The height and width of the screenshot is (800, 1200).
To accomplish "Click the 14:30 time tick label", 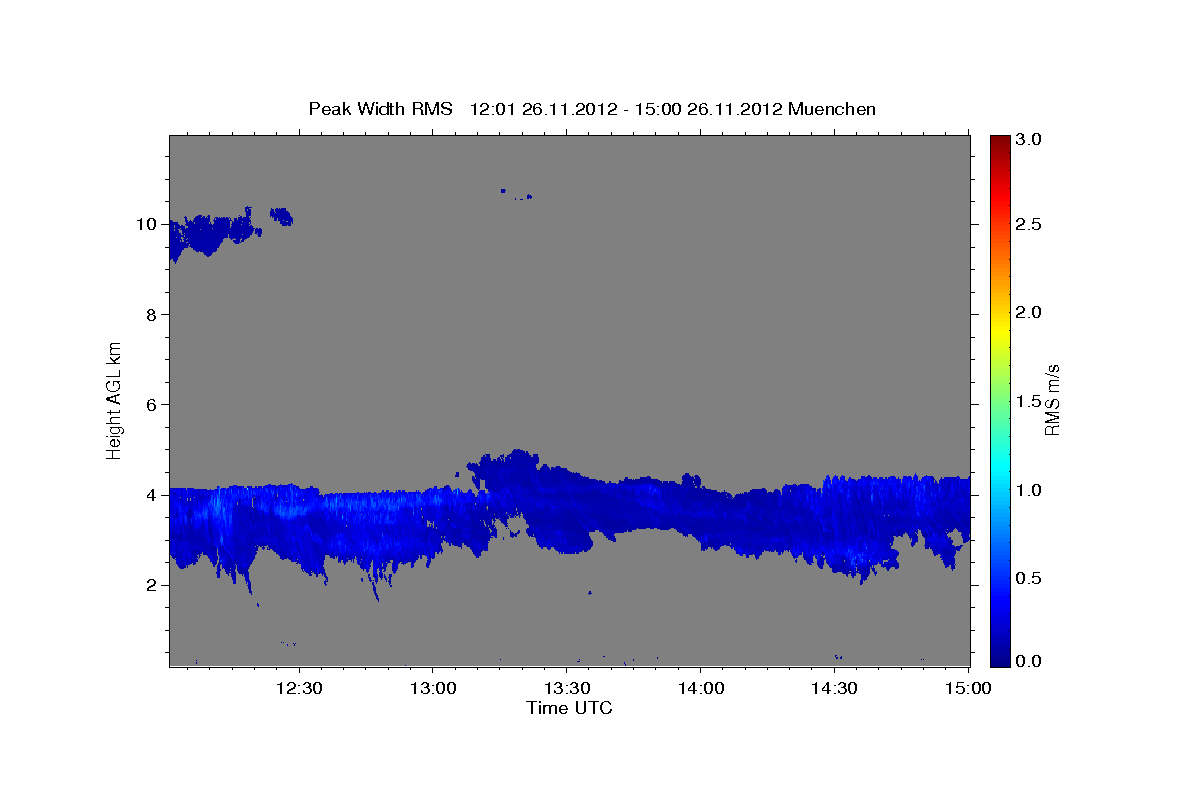I will [834, 688].
